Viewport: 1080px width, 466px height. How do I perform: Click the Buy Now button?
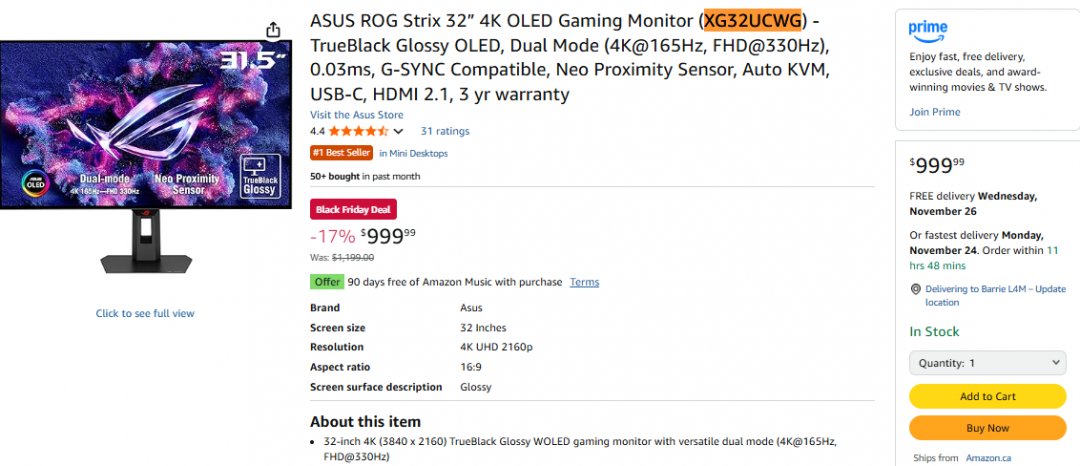(x=987, y=428)
